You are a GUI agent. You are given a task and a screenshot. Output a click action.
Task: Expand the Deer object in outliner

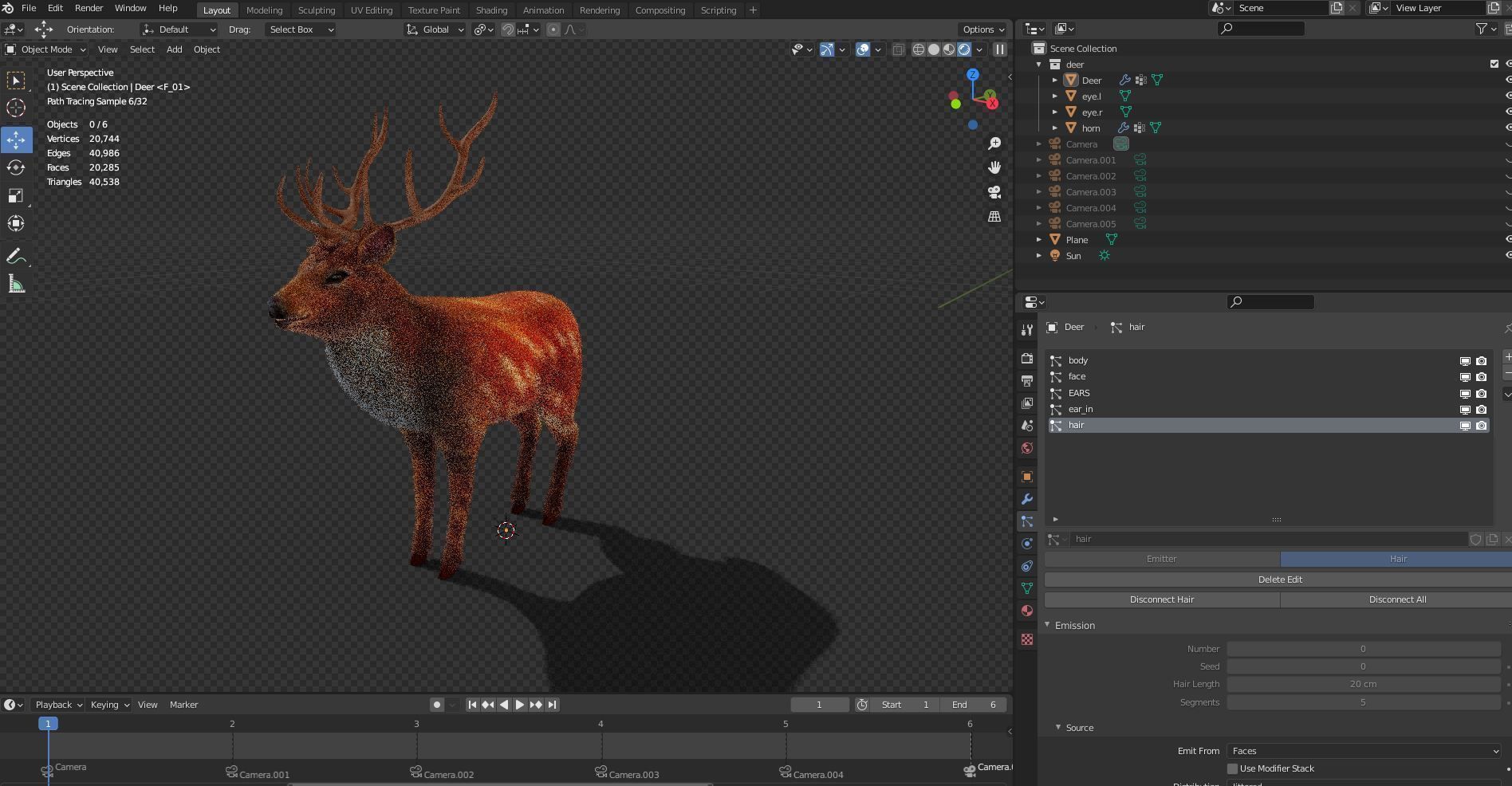pyautogui.click(x=1054, y=80)
